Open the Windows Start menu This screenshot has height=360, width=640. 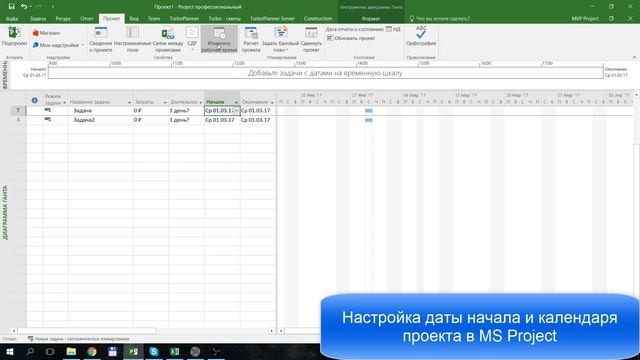tap(9, 351)
